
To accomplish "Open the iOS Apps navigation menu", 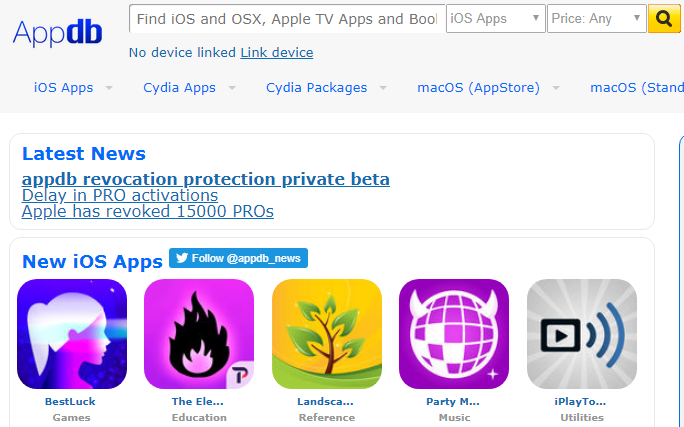I will coord(64,88).
